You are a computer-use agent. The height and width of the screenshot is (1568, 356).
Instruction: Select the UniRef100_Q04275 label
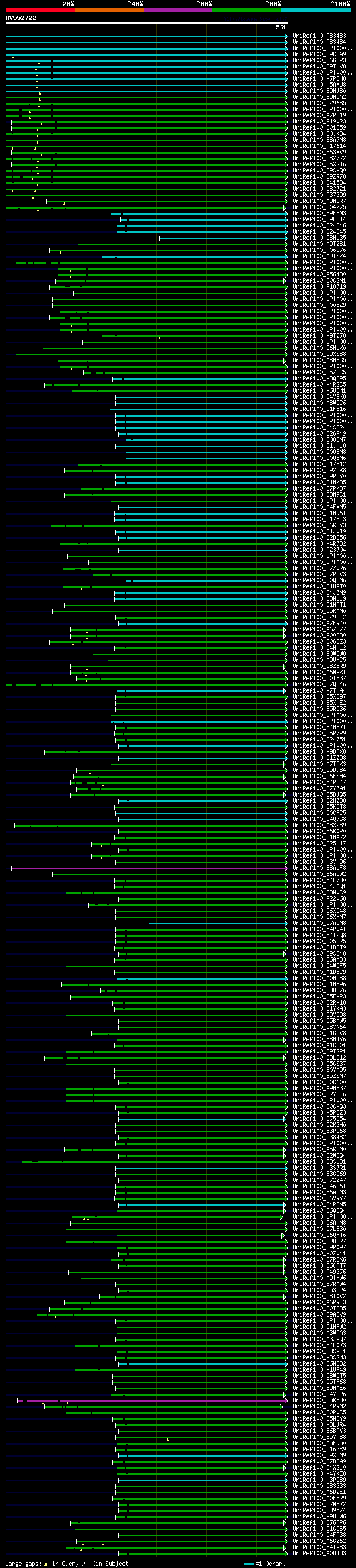pos(319,207)
